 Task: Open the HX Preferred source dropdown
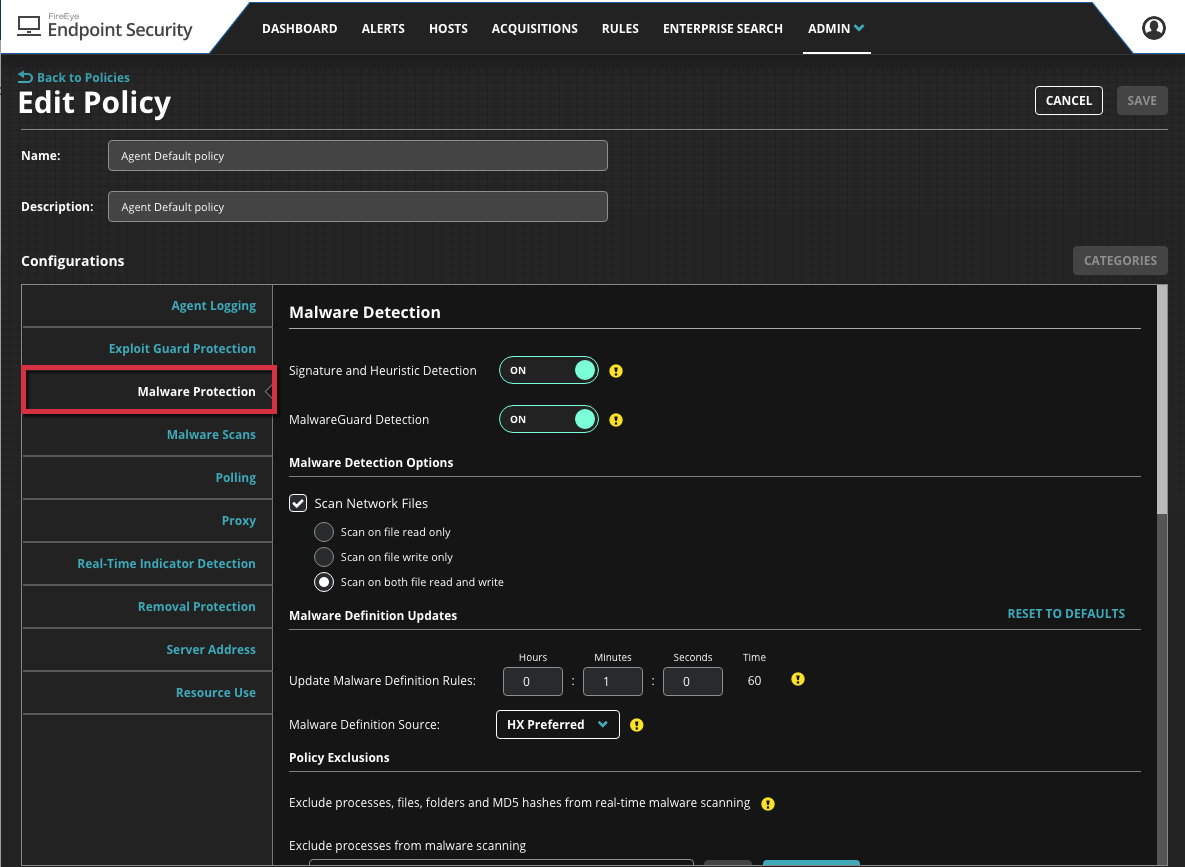click(558, 724)
